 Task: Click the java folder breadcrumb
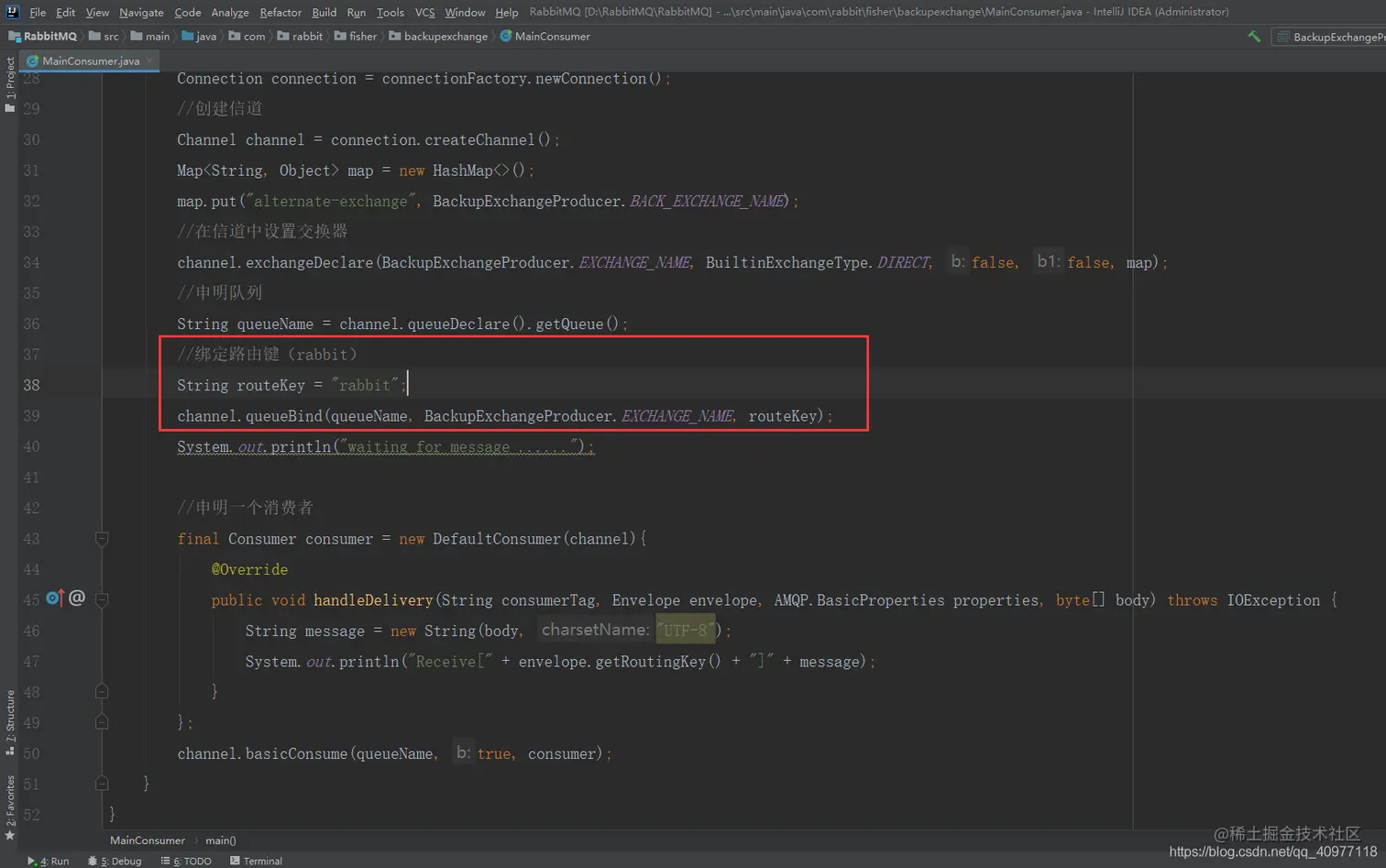(199, 37)
